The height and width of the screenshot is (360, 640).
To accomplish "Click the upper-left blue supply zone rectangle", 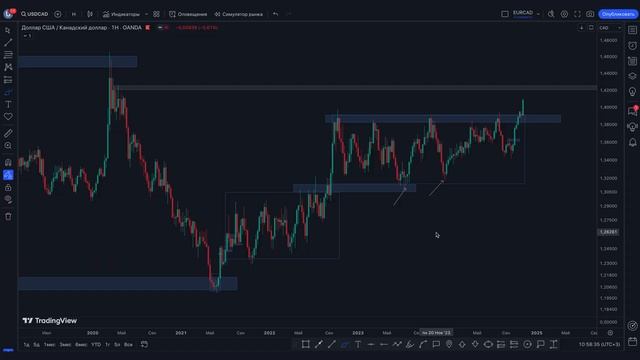I will [x=78, y=62].
